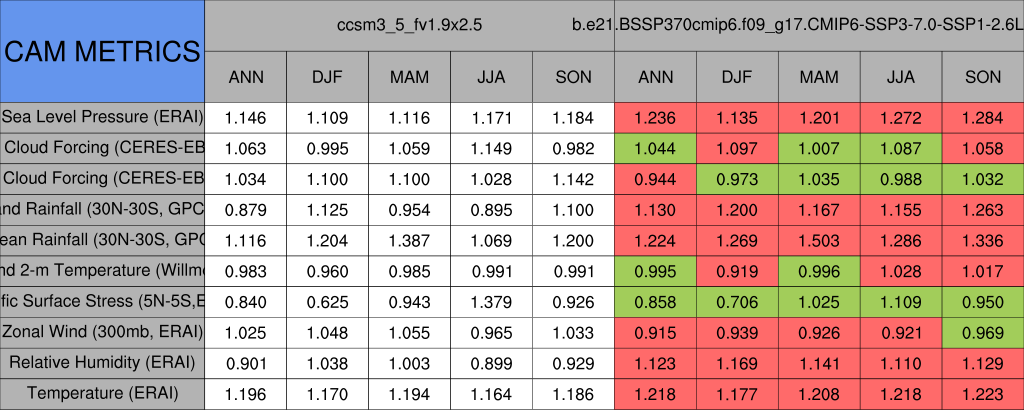Open the Relative Humidity (ERAI) row label
The image size is (1024, 410).
(102, 362)
